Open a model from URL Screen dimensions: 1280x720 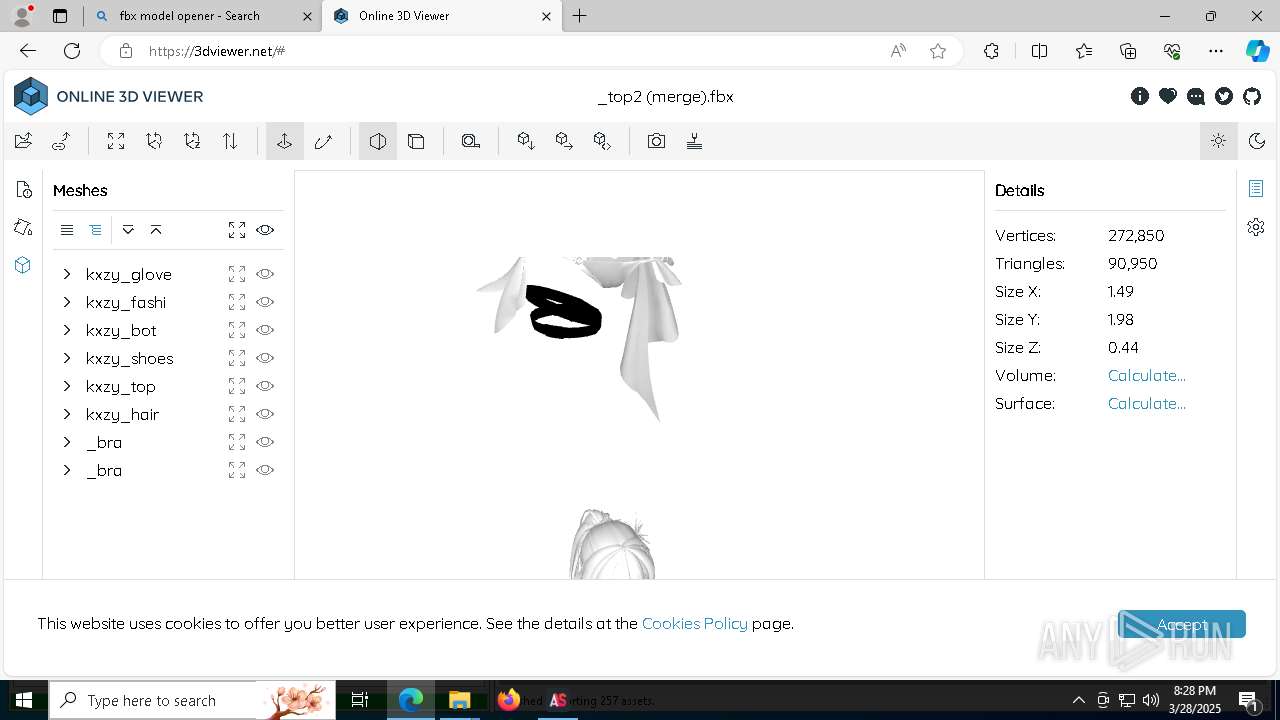coord(61,141)
